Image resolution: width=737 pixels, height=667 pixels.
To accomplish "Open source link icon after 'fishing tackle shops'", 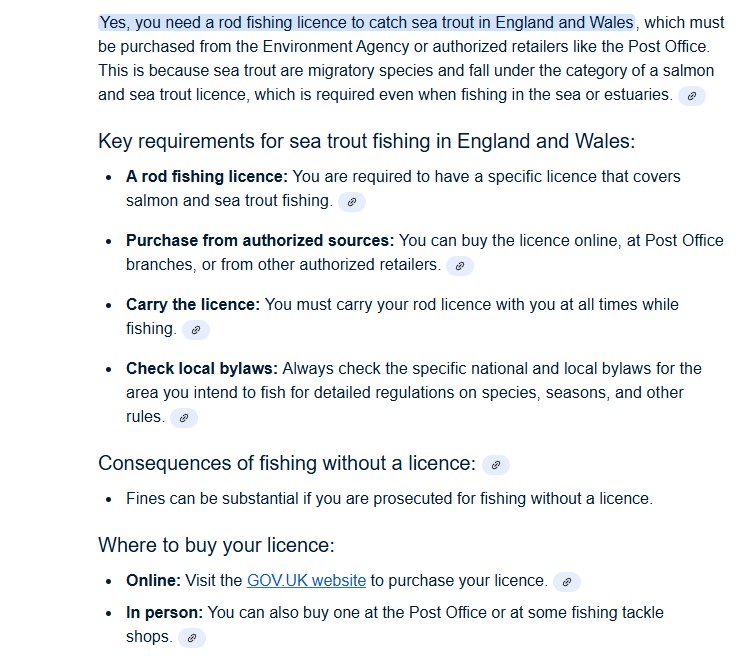I will click(x=192, y=638).
